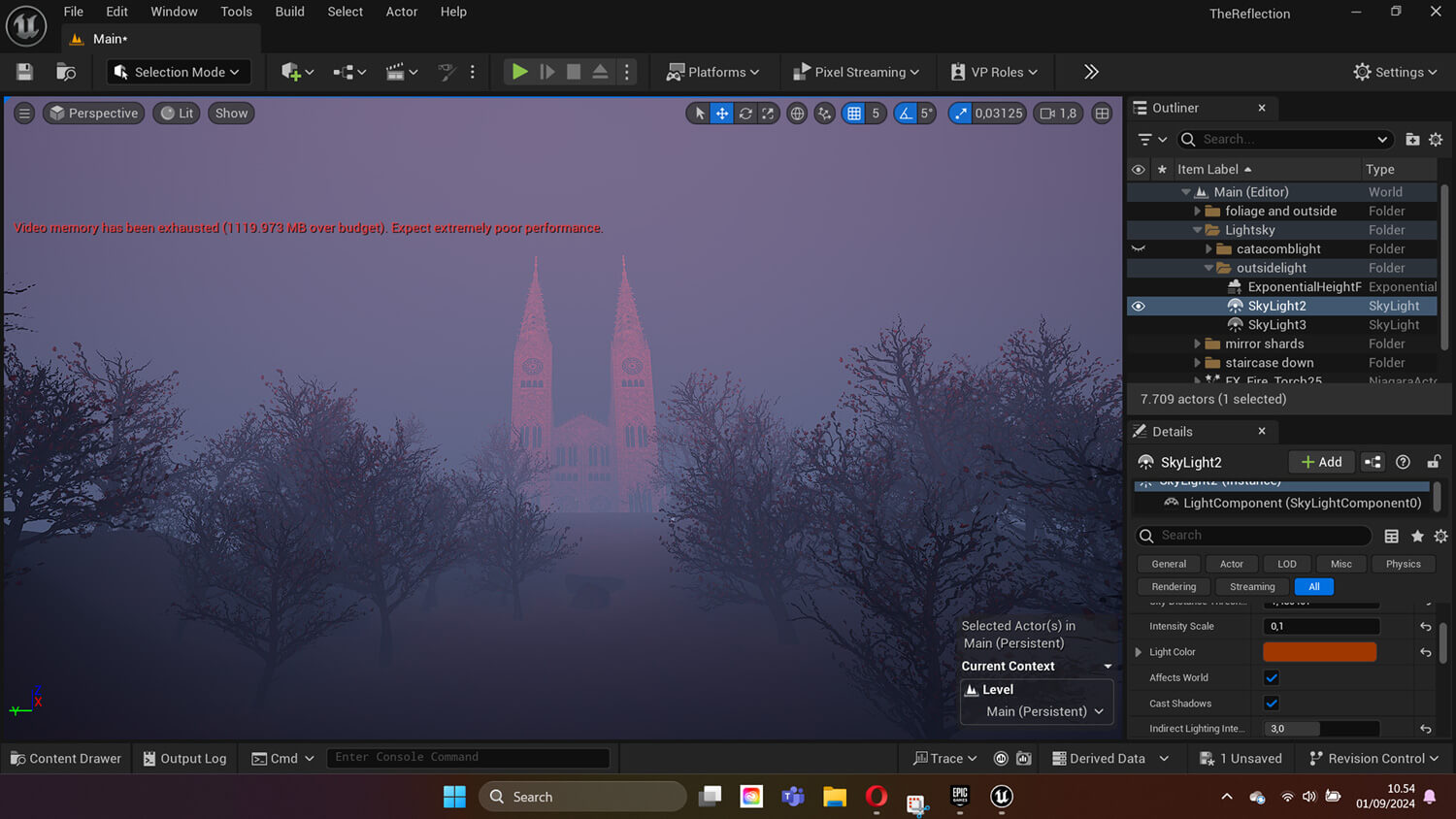This screenshot has height=819, width=1456.
Task: Click the Light Color orange swatch
Action: pyautogui.click(x=1319, y=652)
